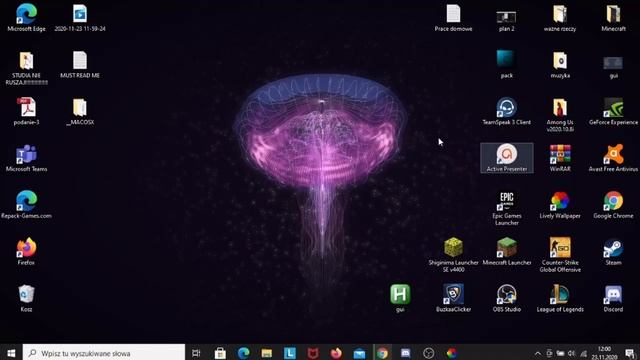This screenshot has height=360, width=640.
Task: Select the Steam desktop shortcut
Action: 613,251
